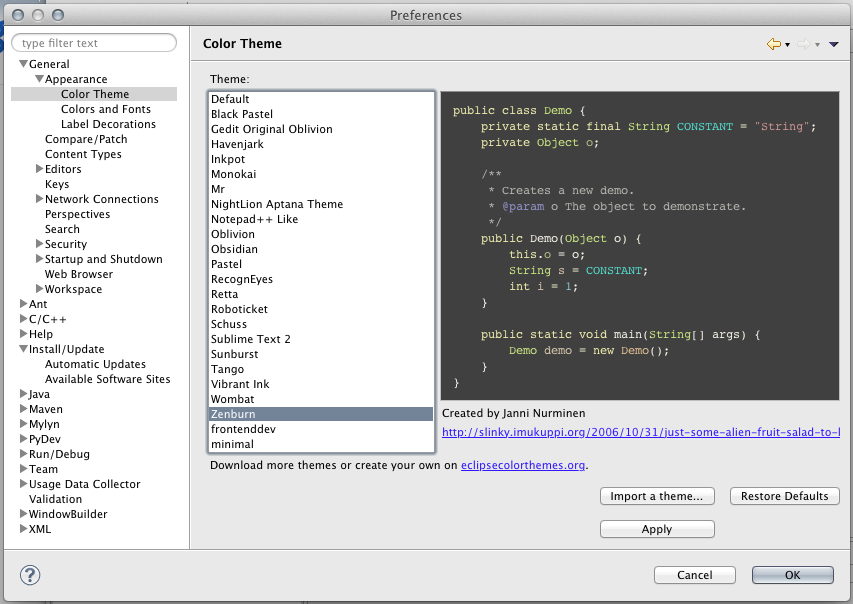Select the Sublime Text 2 theme

[x=321, y=339]
